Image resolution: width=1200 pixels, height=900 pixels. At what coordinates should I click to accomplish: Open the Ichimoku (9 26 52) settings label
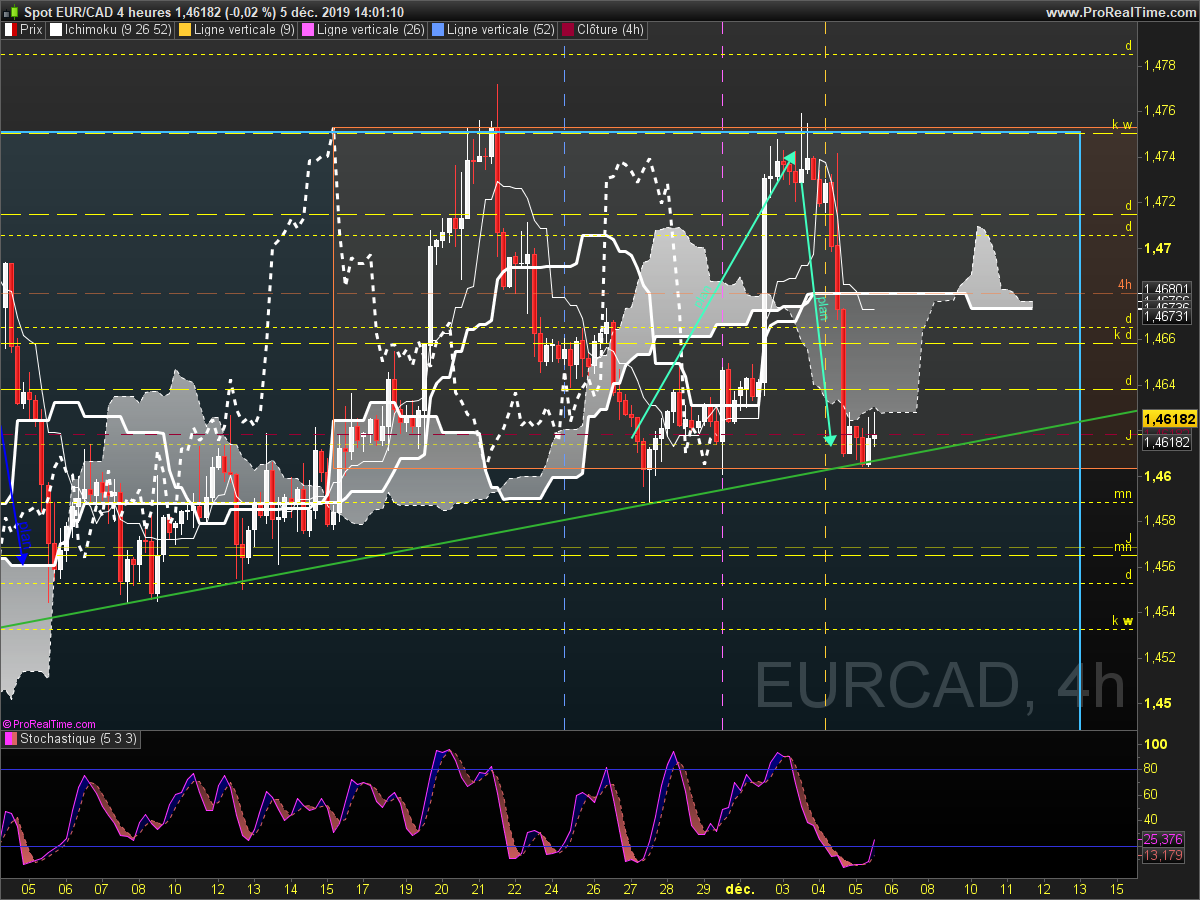pyautogui.click(x=118, y=30)
